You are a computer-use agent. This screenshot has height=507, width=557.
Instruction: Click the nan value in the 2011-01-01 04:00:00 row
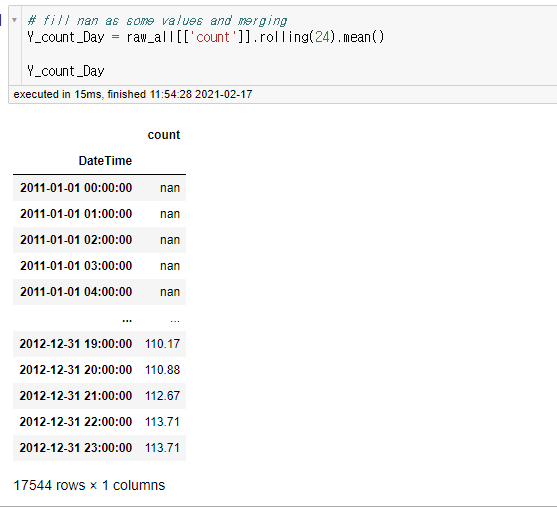pos(170,292)
